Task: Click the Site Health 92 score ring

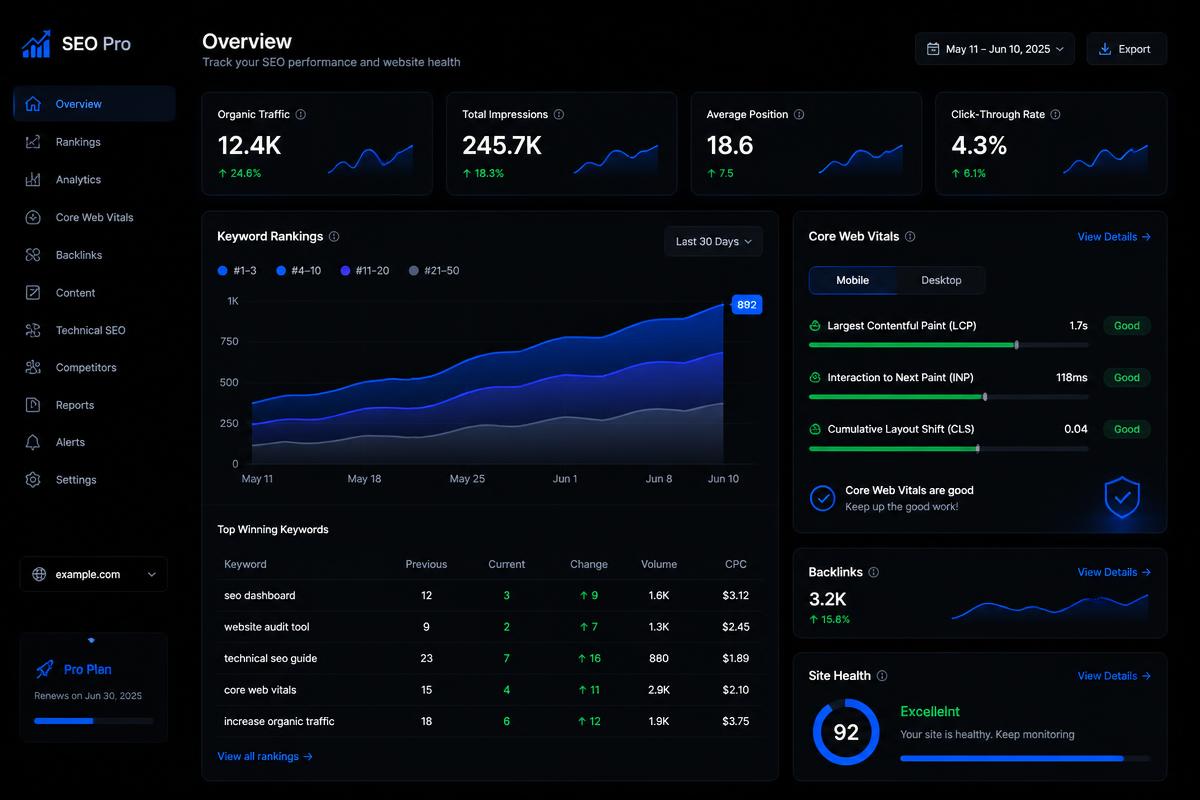Action: coord(846,732)
